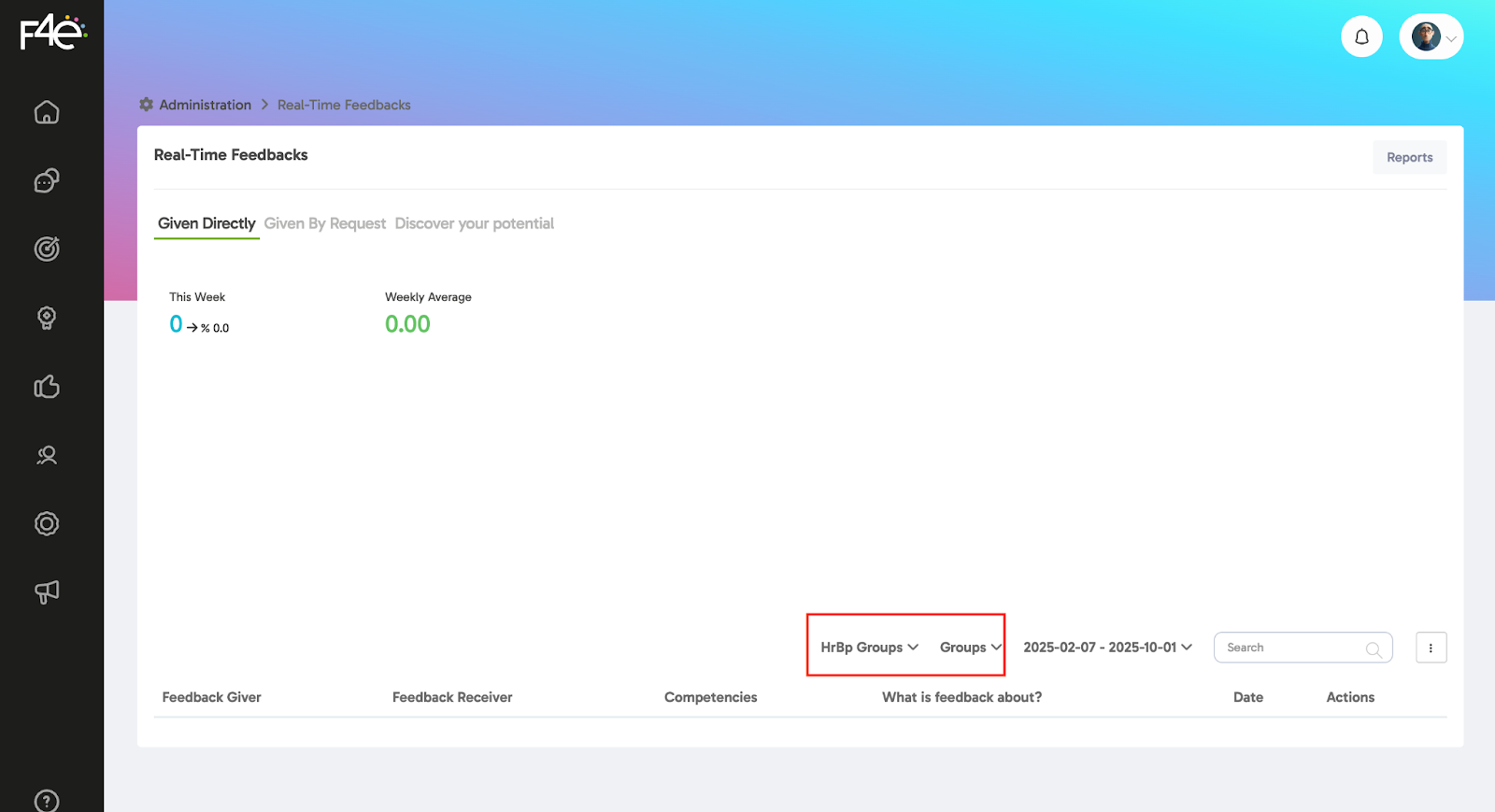1495x812 pixels.
Task: Click the help question mark icon
Action: [47, 801]
